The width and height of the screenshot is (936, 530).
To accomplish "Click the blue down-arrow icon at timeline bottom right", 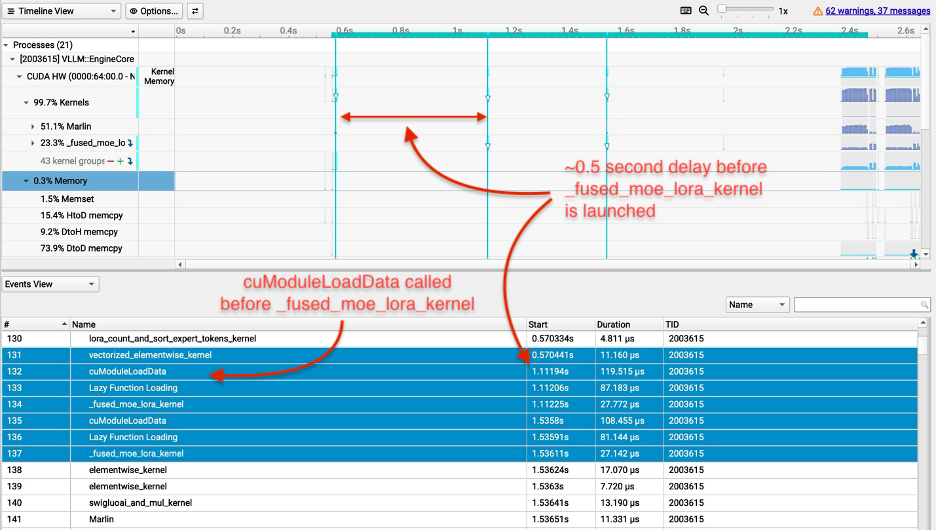I will pos(914,253).
